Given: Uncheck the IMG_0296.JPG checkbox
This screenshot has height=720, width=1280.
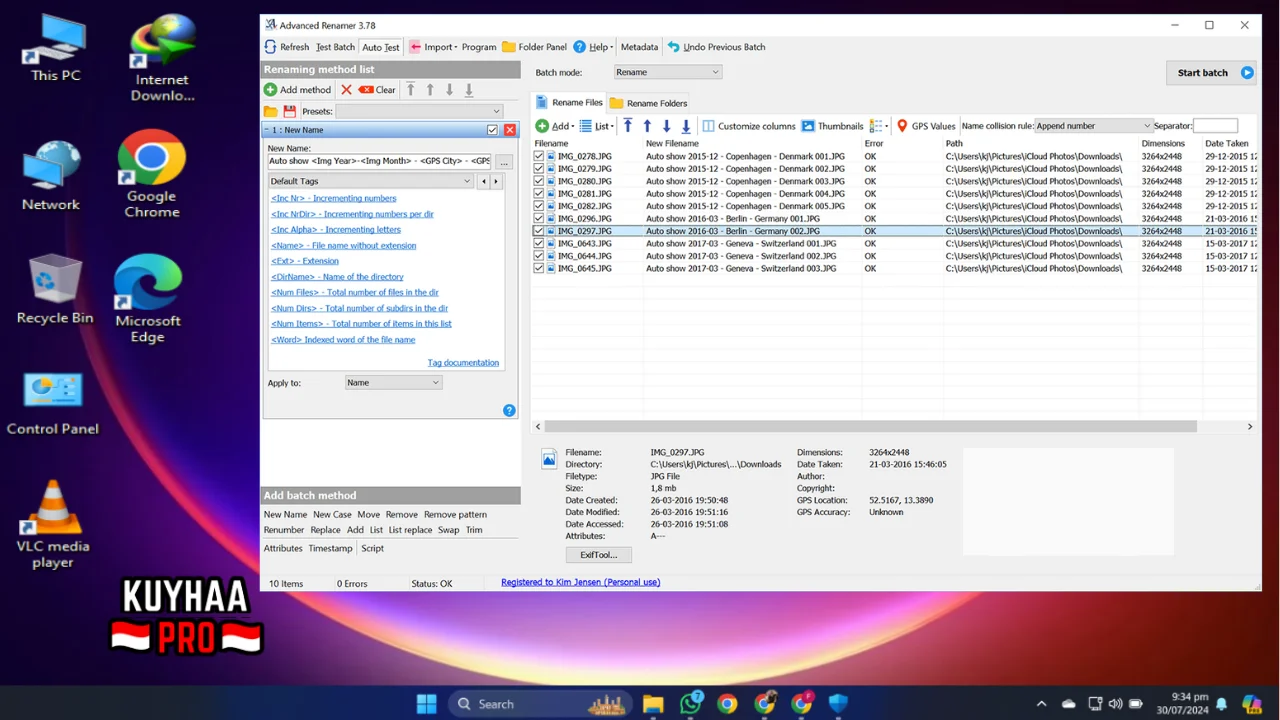Looking at the screenshot, I should click(x=539, y=219).
